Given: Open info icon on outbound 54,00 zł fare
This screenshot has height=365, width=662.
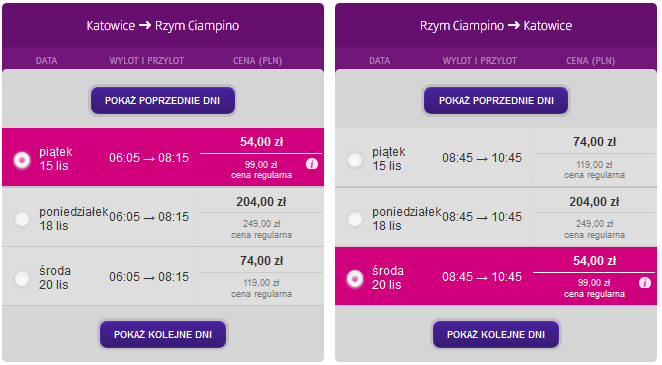Looking at the screenshot, I should pyautogui.click(x=312, y=164).
